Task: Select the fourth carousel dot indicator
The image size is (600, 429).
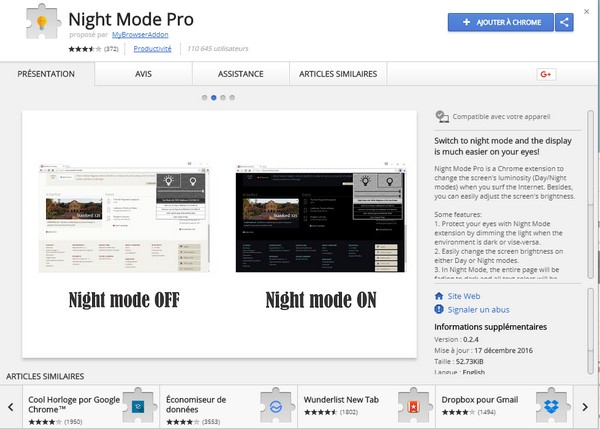Action: pyautogui.click(x=233, y=98)
